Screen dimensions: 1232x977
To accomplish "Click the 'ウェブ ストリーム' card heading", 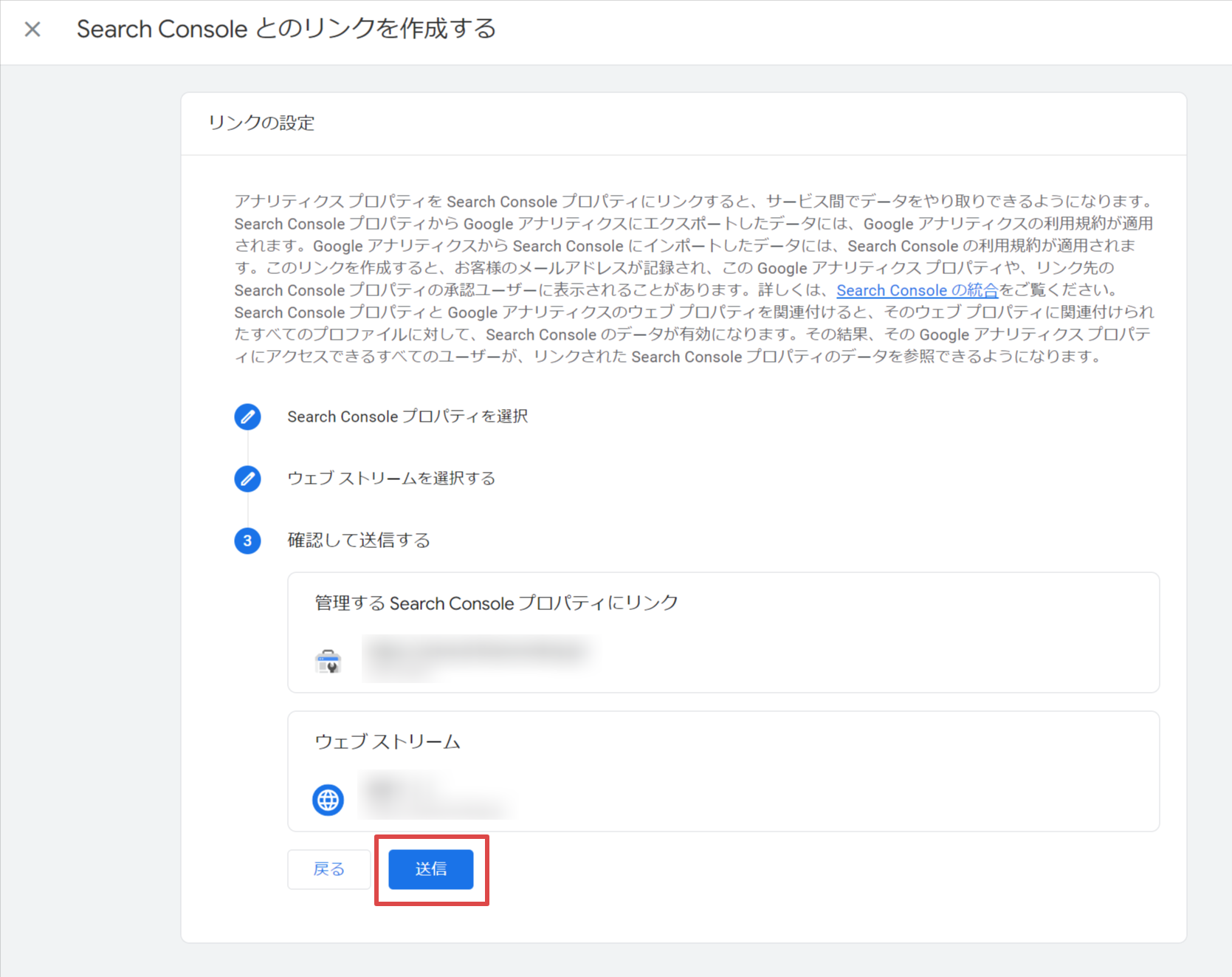I will coord(388,742).
